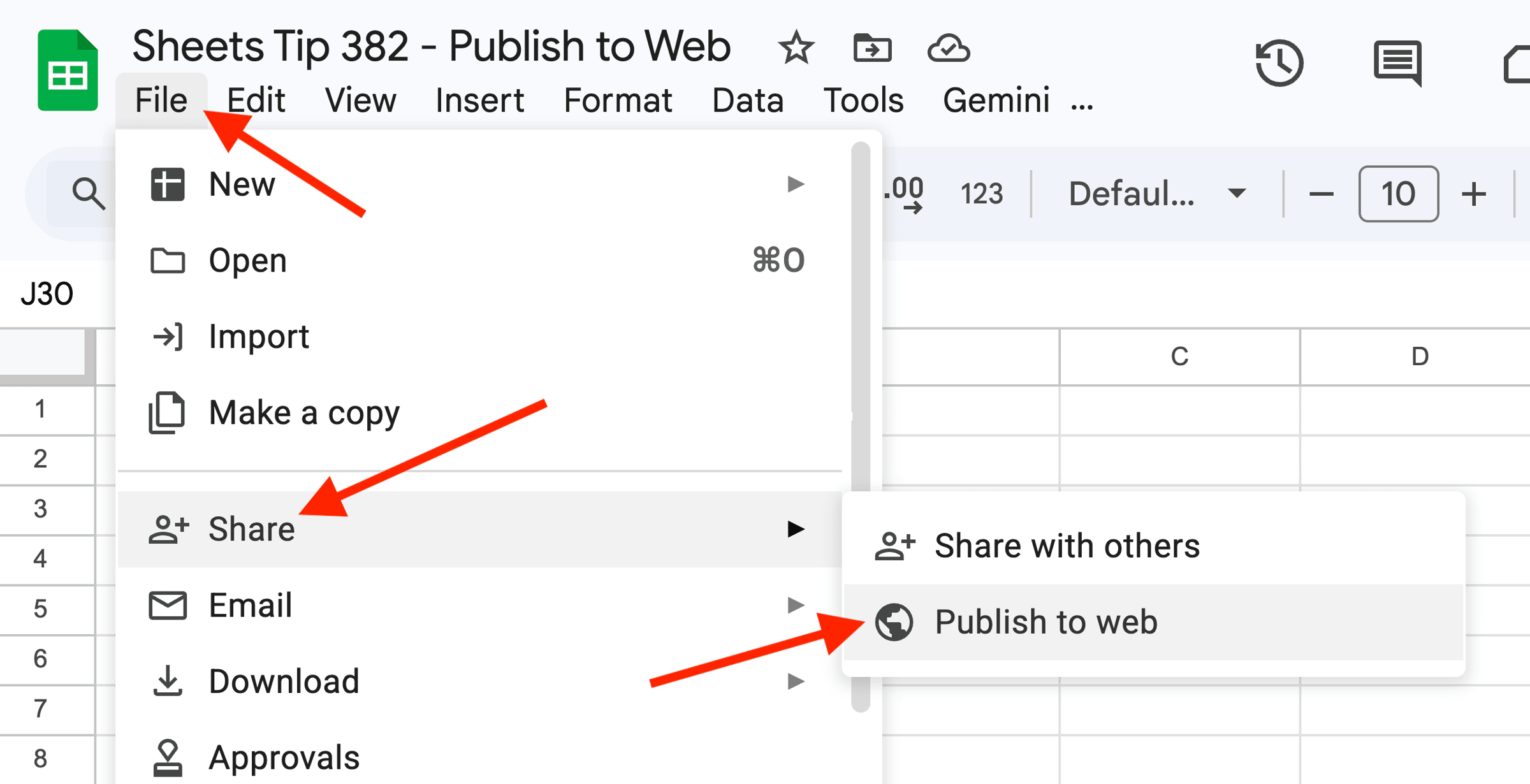Open the Edit menu
This screenshot has width=1530, height=784.
click(256, 100)
